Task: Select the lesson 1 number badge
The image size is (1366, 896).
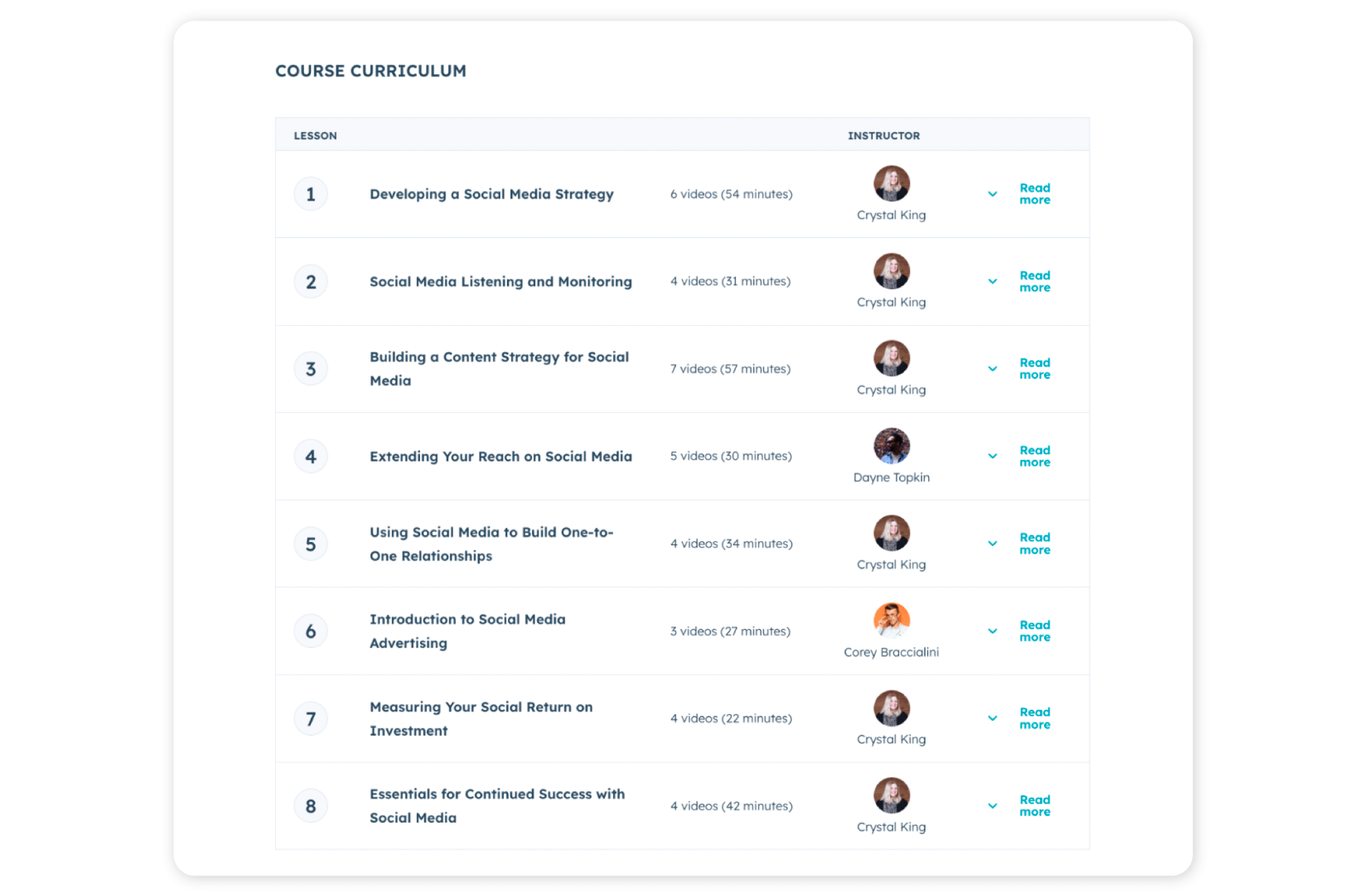Action: click(x=311, y=194)
